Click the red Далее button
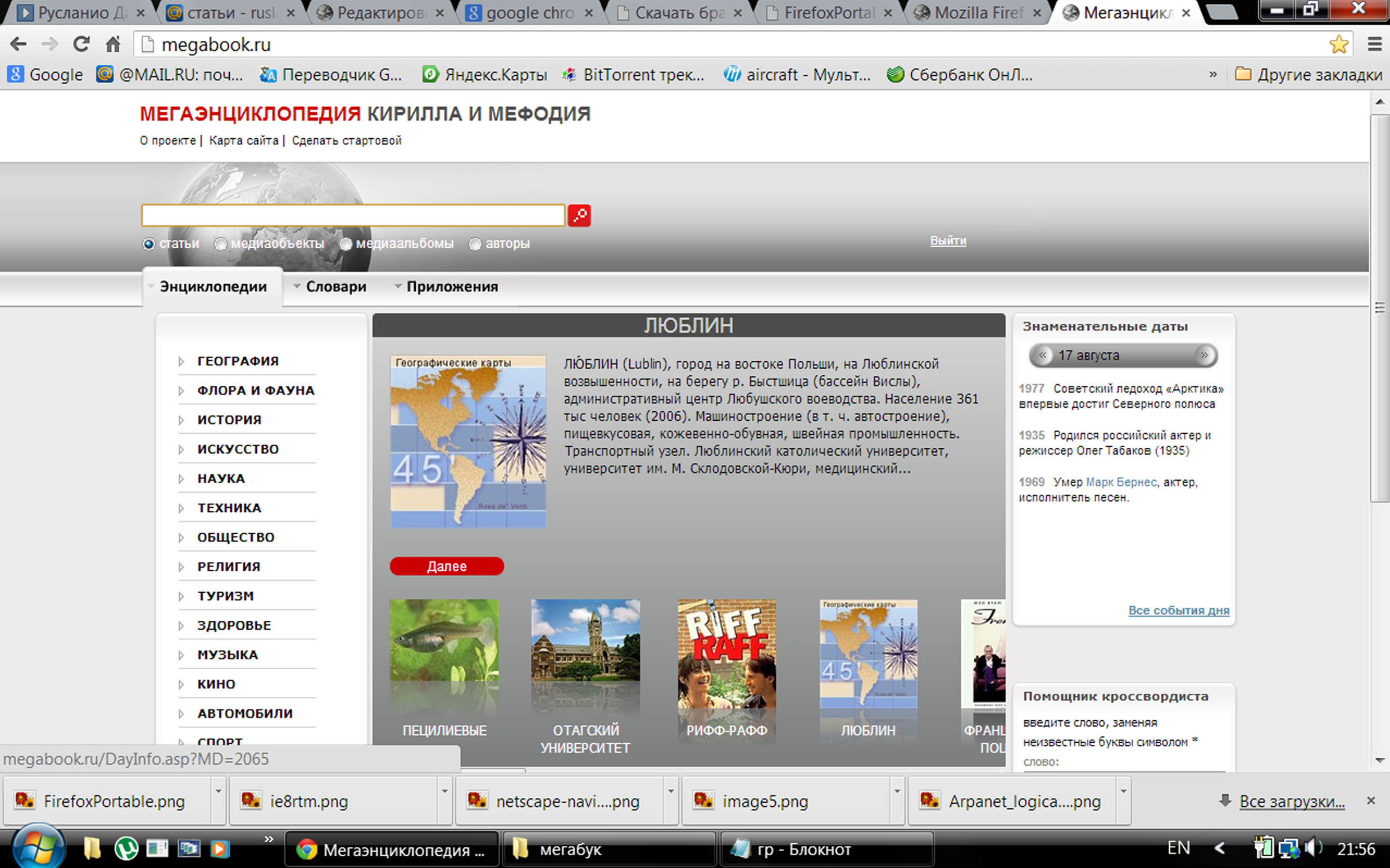Image resolution: width=1390 pixels, height=868 pixels. (447, 566)
